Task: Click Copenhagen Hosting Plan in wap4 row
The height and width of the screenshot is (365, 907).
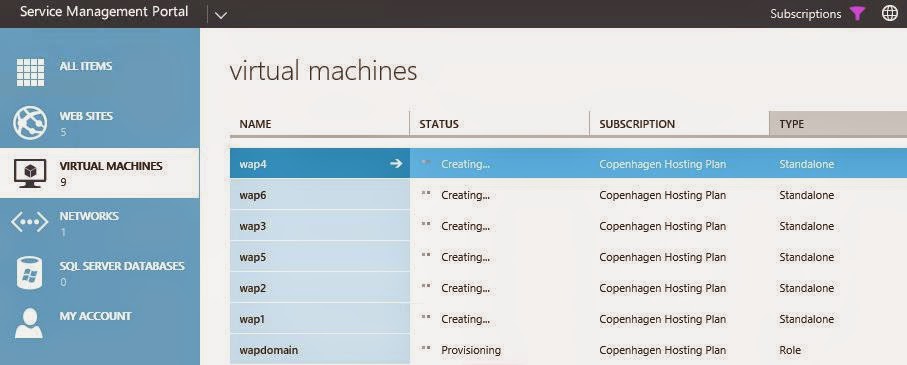Action: (x=662, y=164)
